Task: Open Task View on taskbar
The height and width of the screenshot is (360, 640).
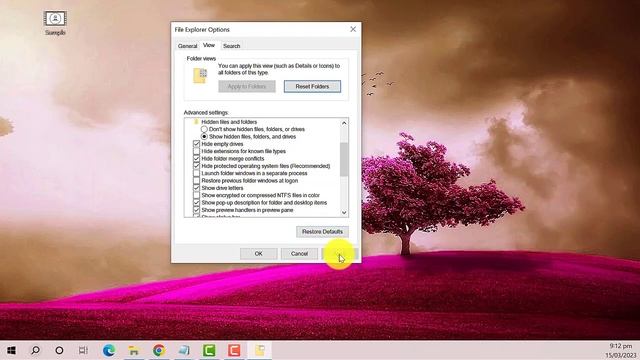Action: point(83,350)
